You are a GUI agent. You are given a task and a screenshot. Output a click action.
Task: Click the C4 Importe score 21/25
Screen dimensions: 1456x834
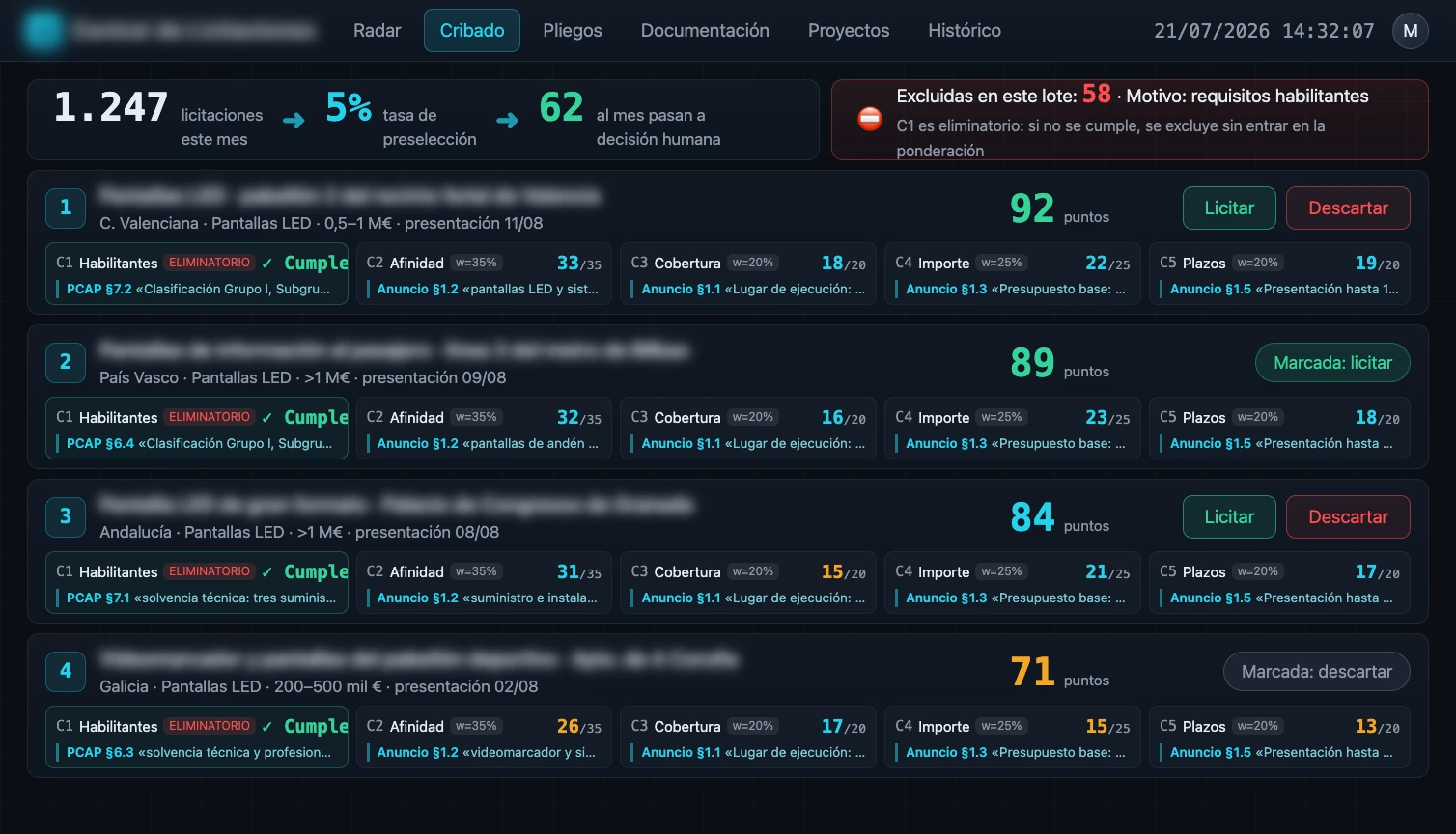[x=1107, y=571]
